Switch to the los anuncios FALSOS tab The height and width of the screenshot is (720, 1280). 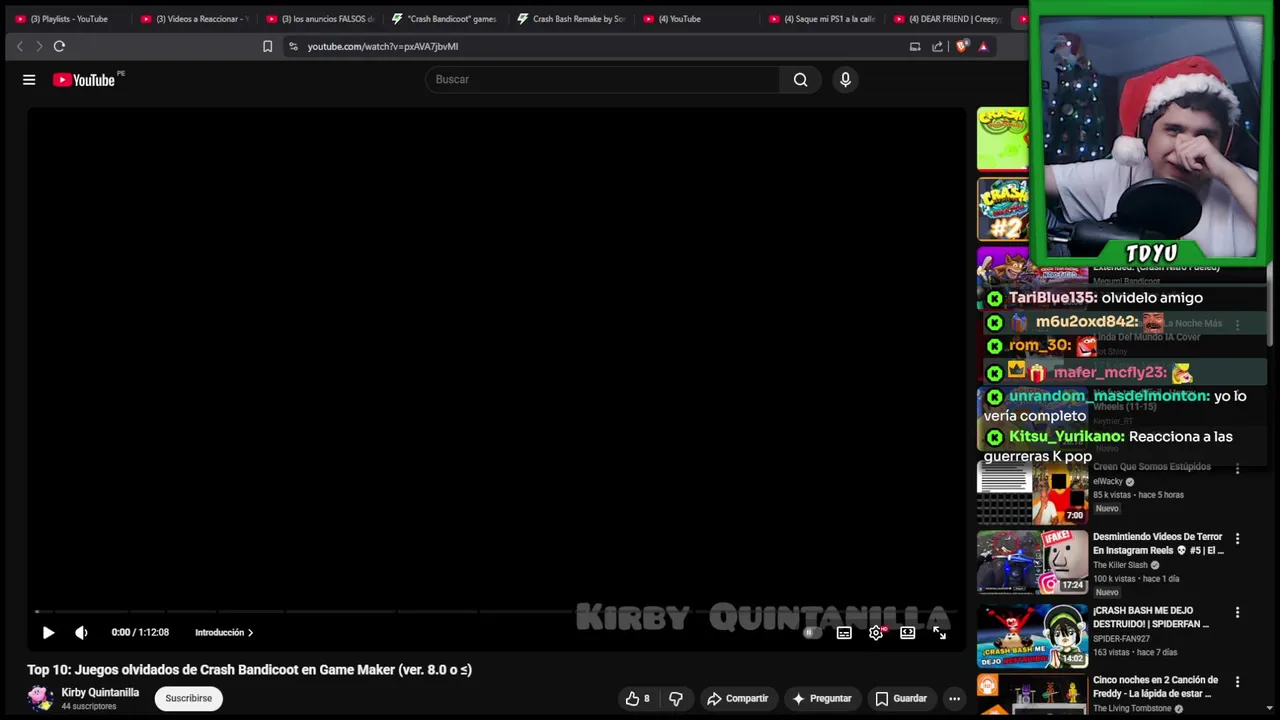point(320,18)
